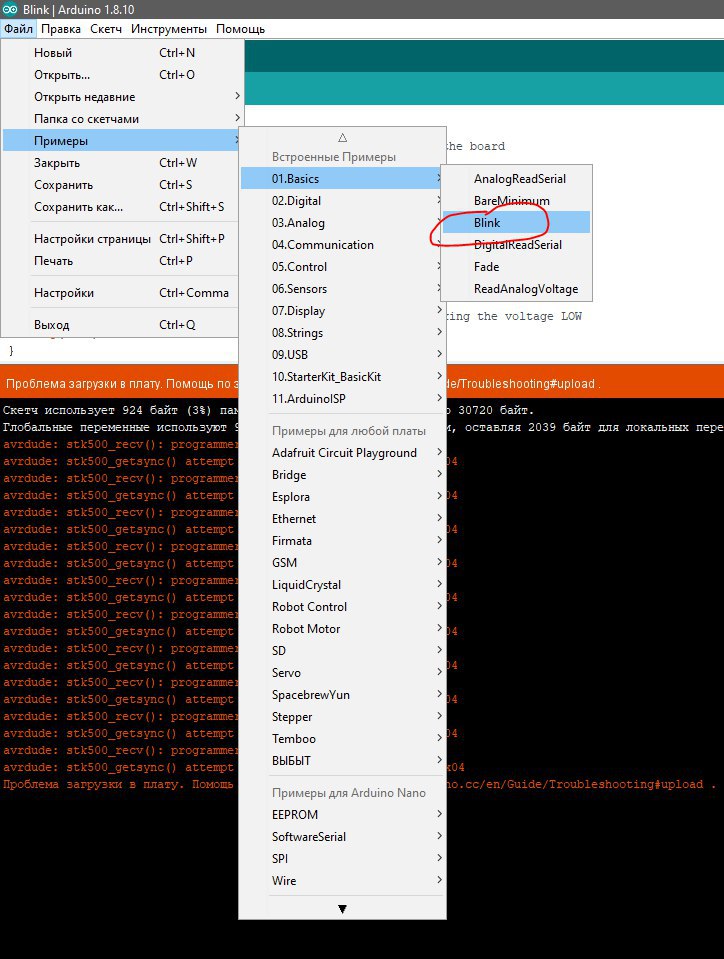Image resolution: width=724 pixels, height=959 pixels.
Task: Click the scroll-down arrow of examples menu
Action: tap(342, 909)
